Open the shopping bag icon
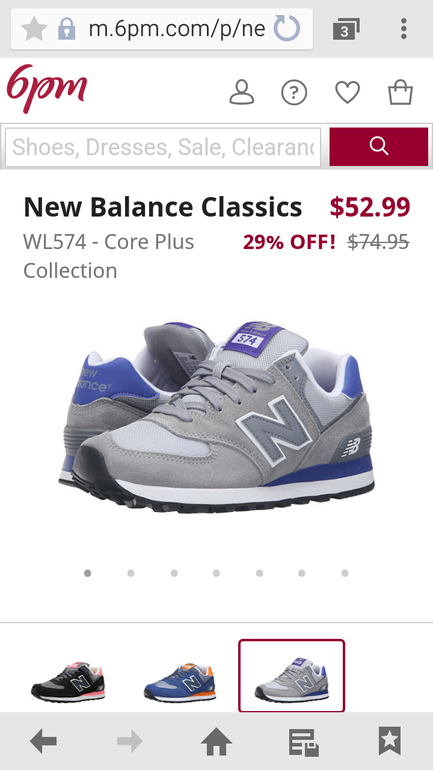This screenshot has width=433, height=770. coord(401,92)
